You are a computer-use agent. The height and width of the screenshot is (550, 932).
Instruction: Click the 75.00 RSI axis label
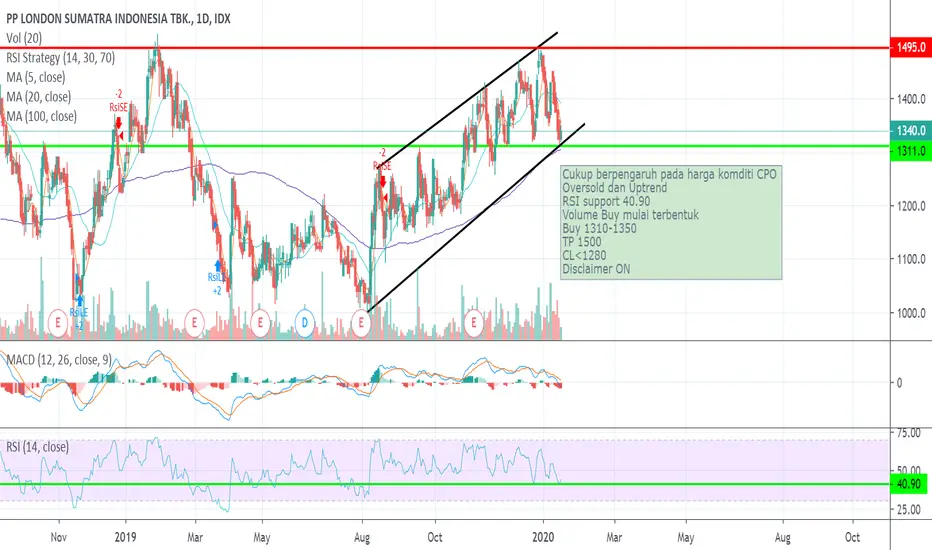pyautogui.click(x=909, y=433)
